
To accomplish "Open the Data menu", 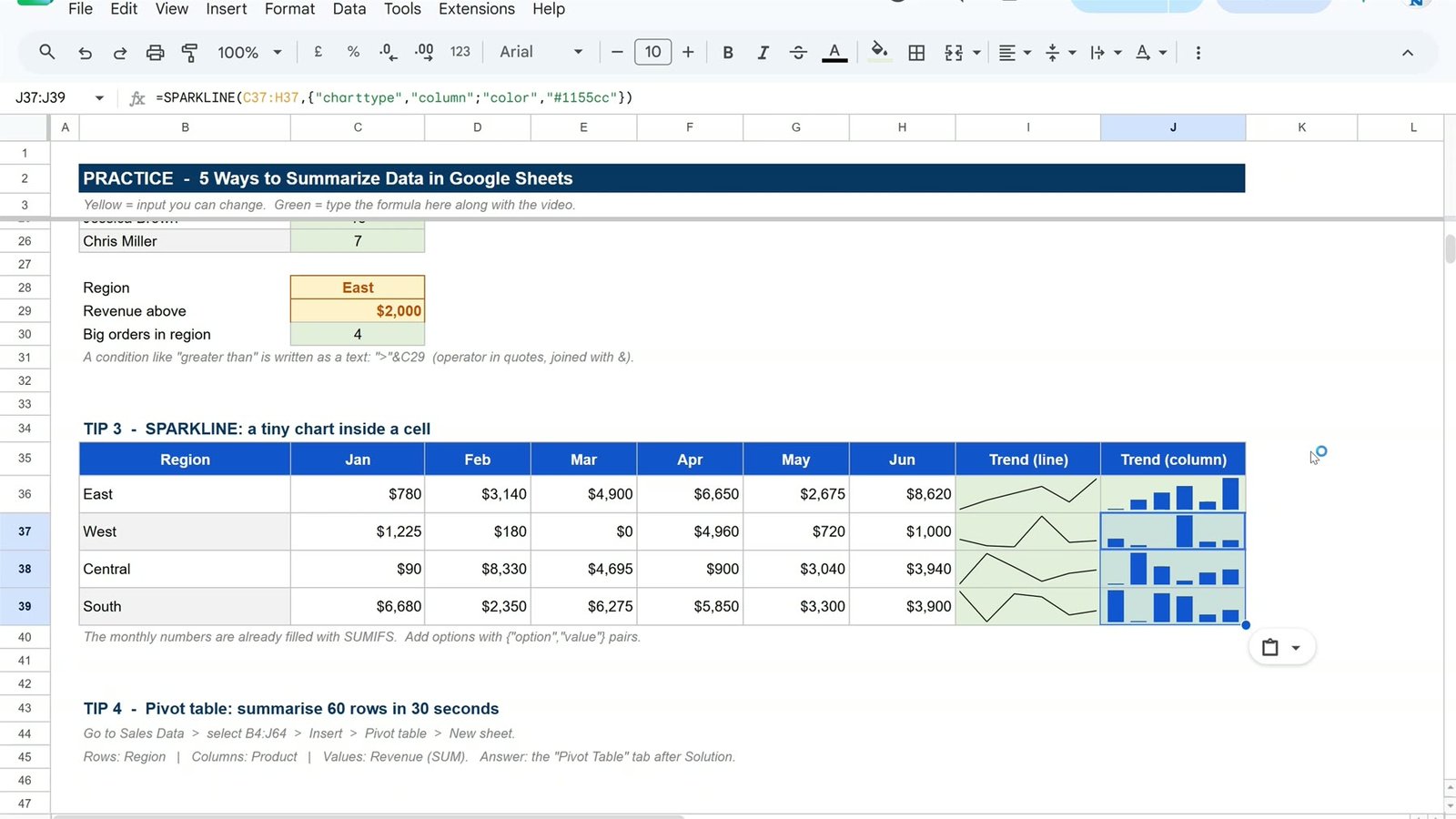I will (x=349, y=9).
